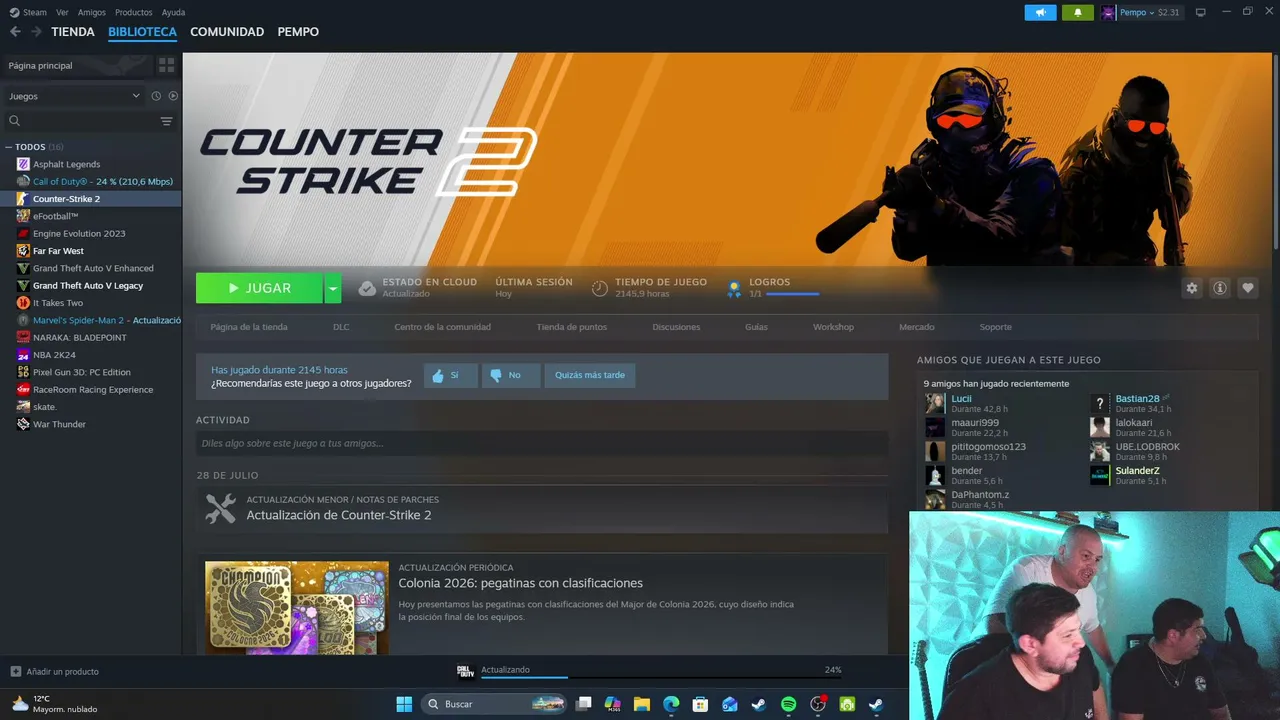
Task: Go to the COMUNIDAD tab
Action: [x=227, y=32]
